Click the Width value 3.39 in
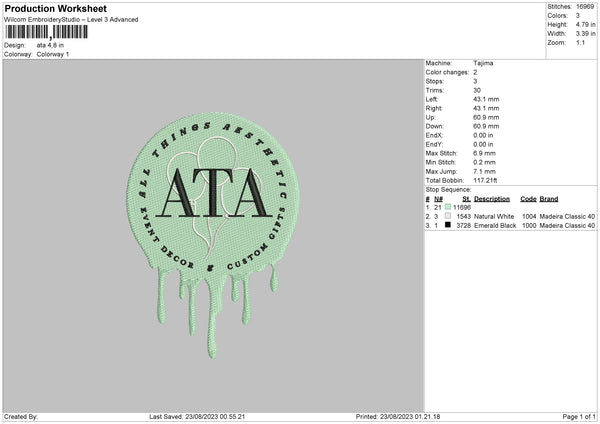The width and height of the screenshot is (600, 424). pyautogui.click(x=585, y=34)
